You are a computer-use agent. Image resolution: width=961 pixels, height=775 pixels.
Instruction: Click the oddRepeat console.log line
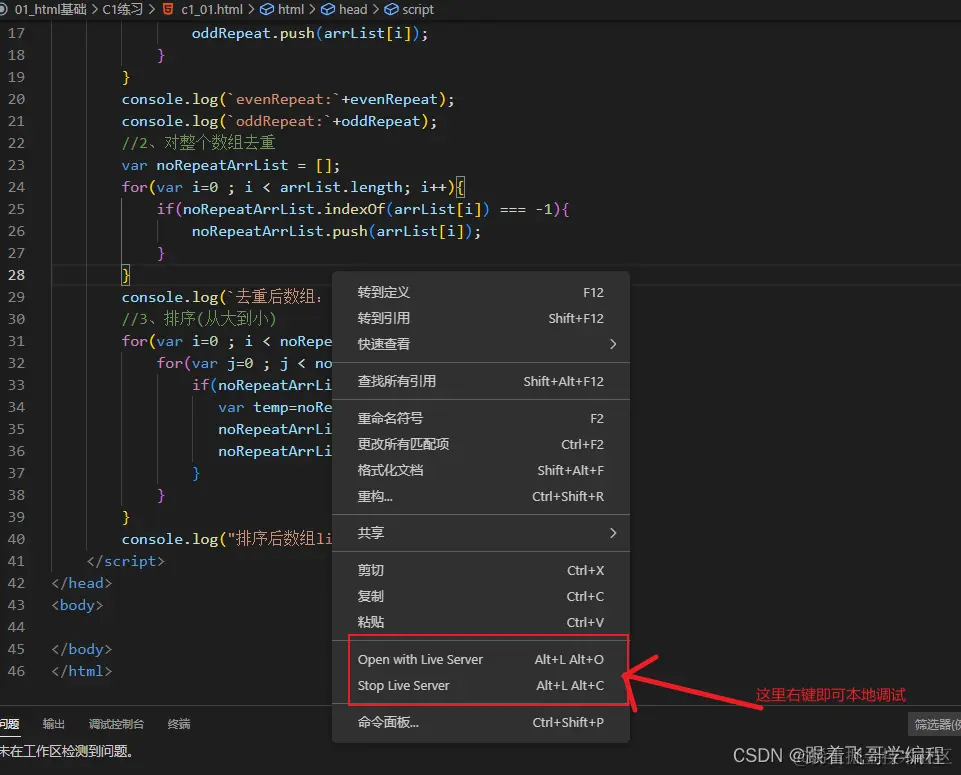coord(279,121)
